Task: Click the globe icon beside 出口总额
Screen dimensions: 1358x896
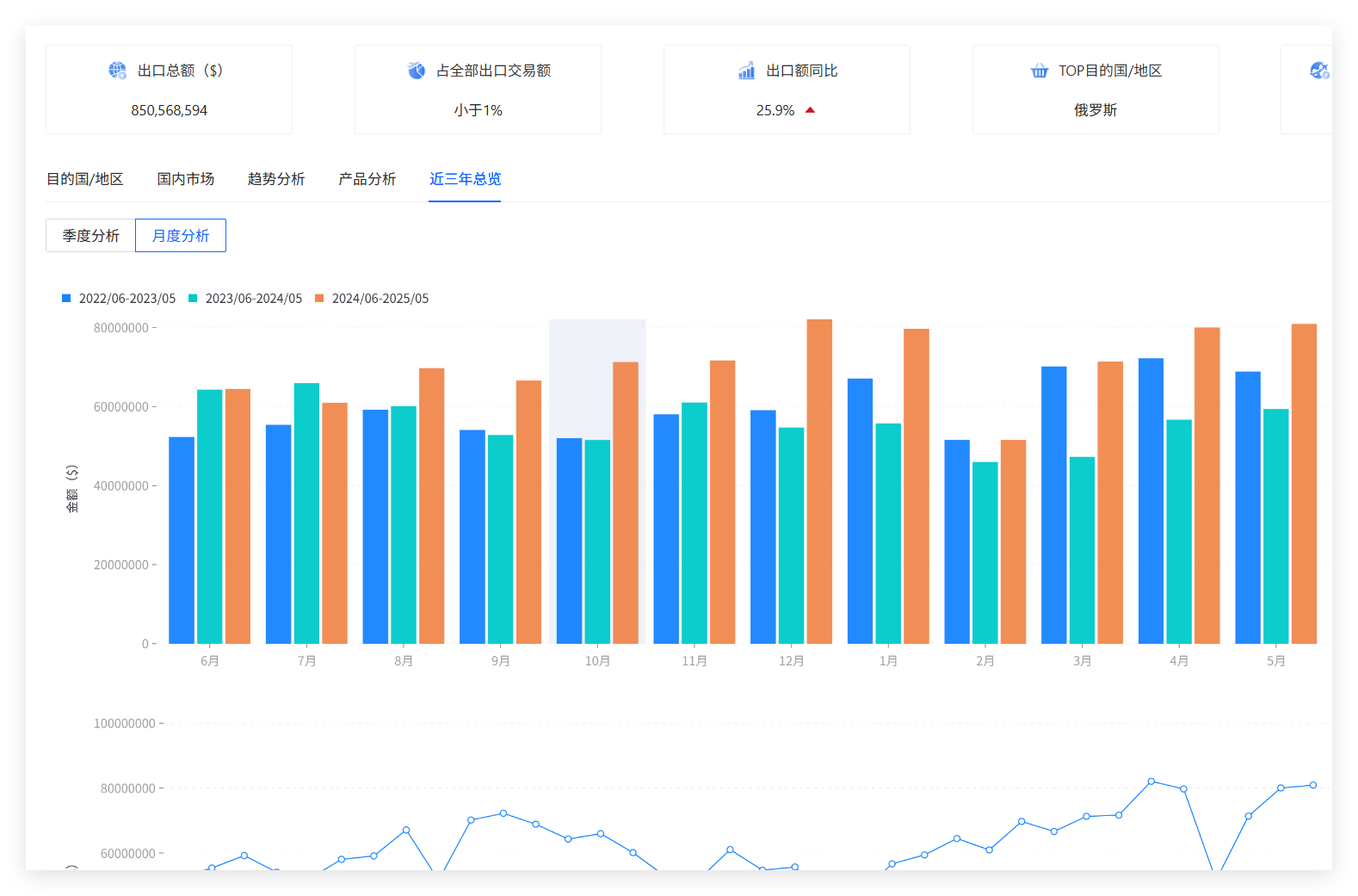Action: click(x=117, y=71)
